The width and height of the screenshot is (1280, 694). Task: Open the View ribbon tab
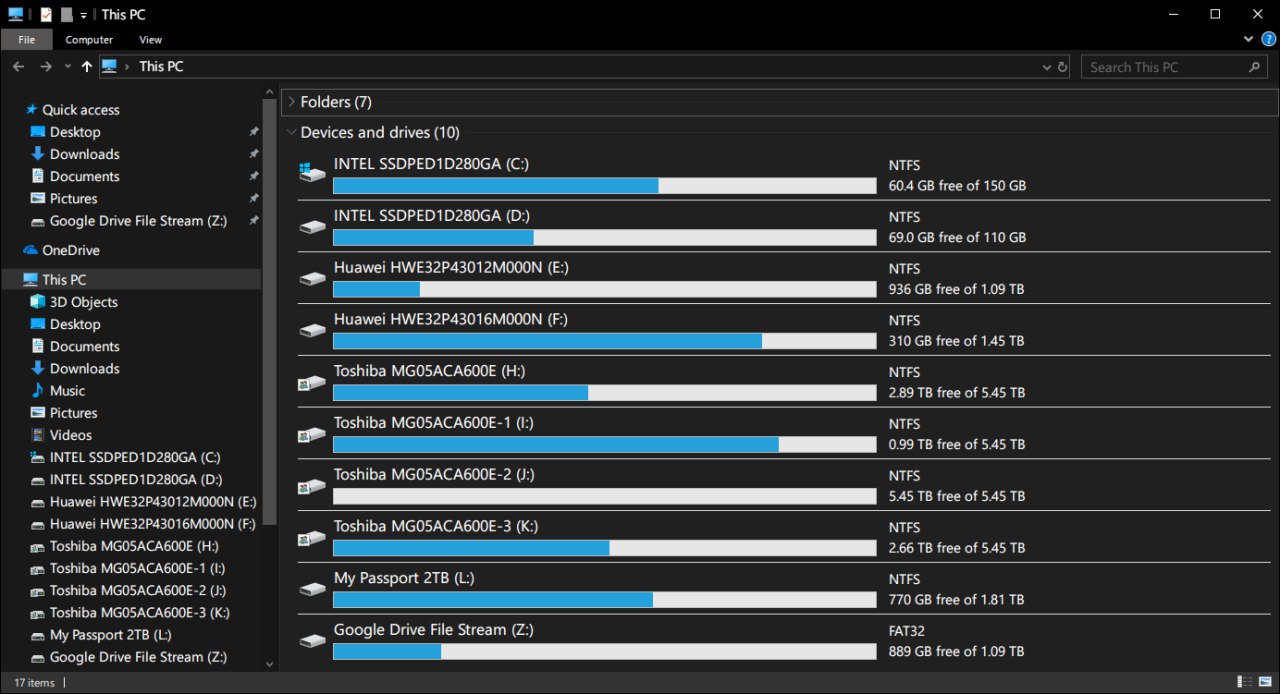coord(151,40)
